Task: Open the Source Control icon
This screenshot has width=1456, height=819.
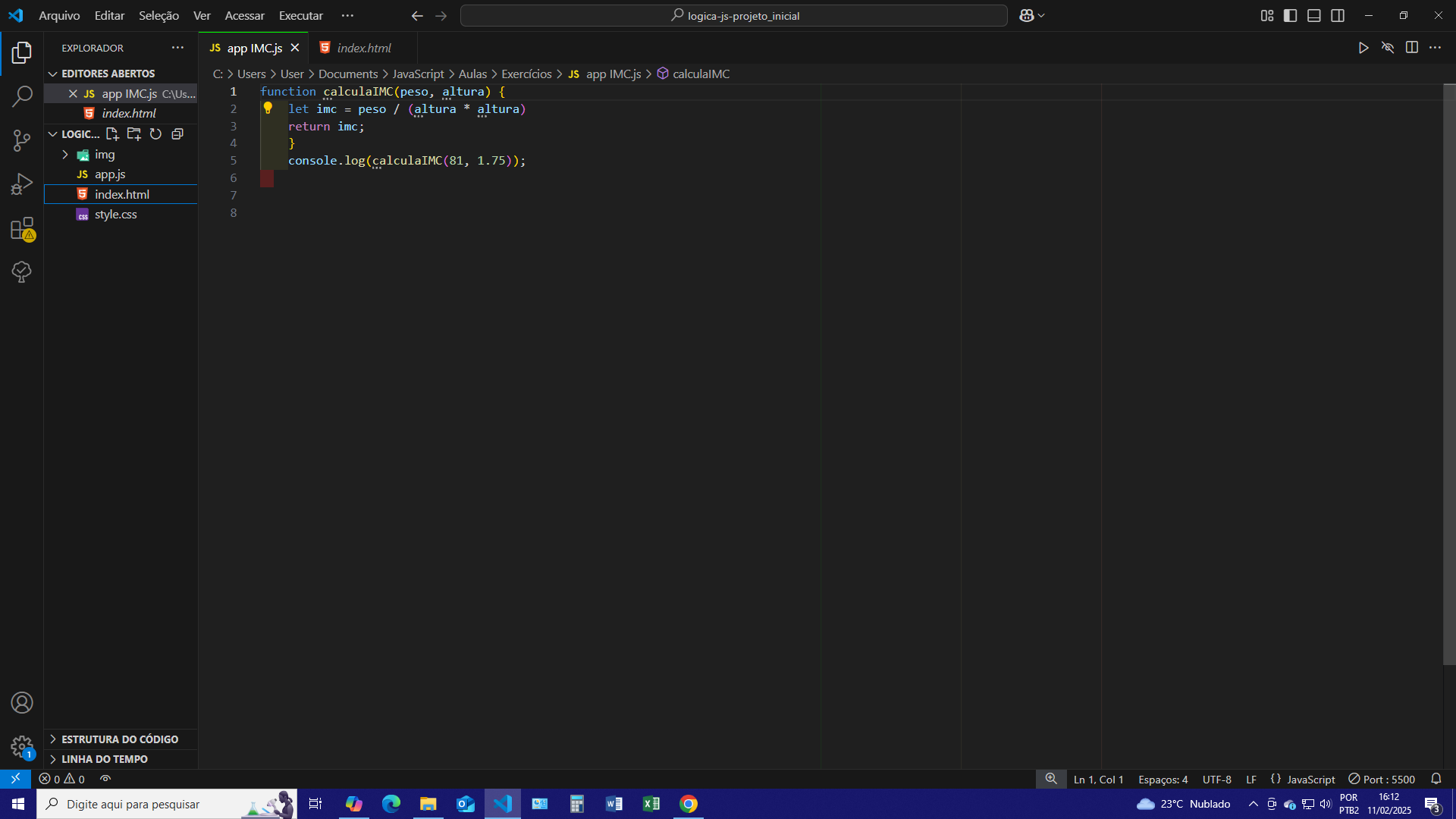Action: coord(22,141)
